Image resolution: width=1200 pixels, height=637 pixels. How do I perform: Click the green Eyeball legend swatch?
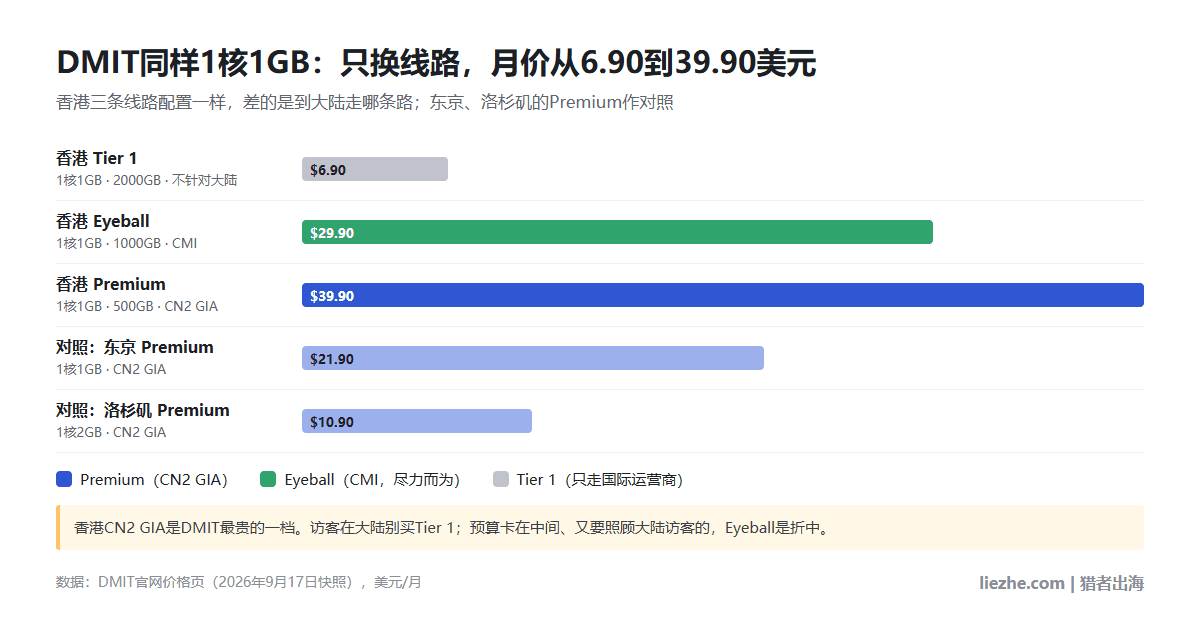point(268,479)
